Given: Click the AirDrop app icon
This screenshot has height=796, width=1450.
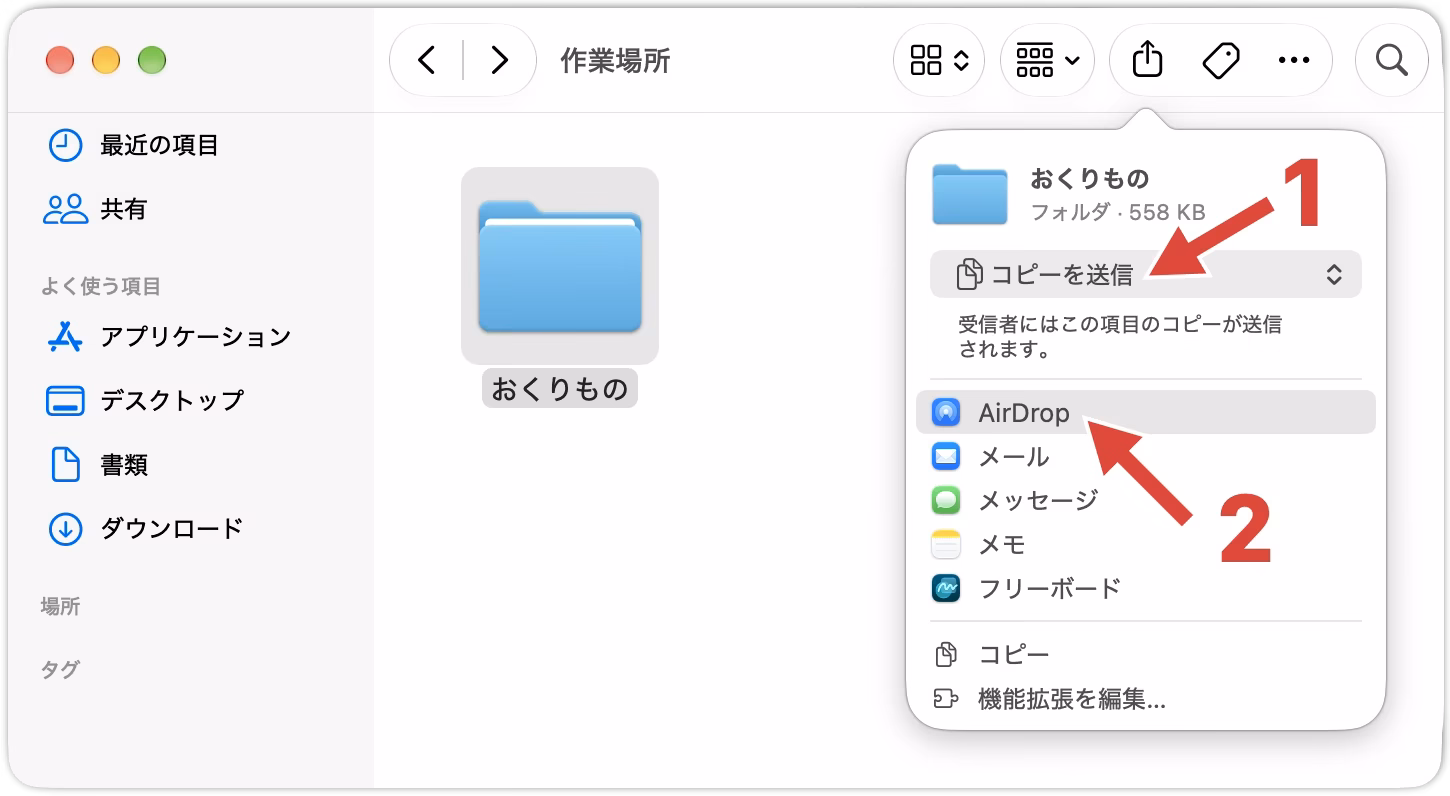Looking at the screenshot, I should 946,413.
